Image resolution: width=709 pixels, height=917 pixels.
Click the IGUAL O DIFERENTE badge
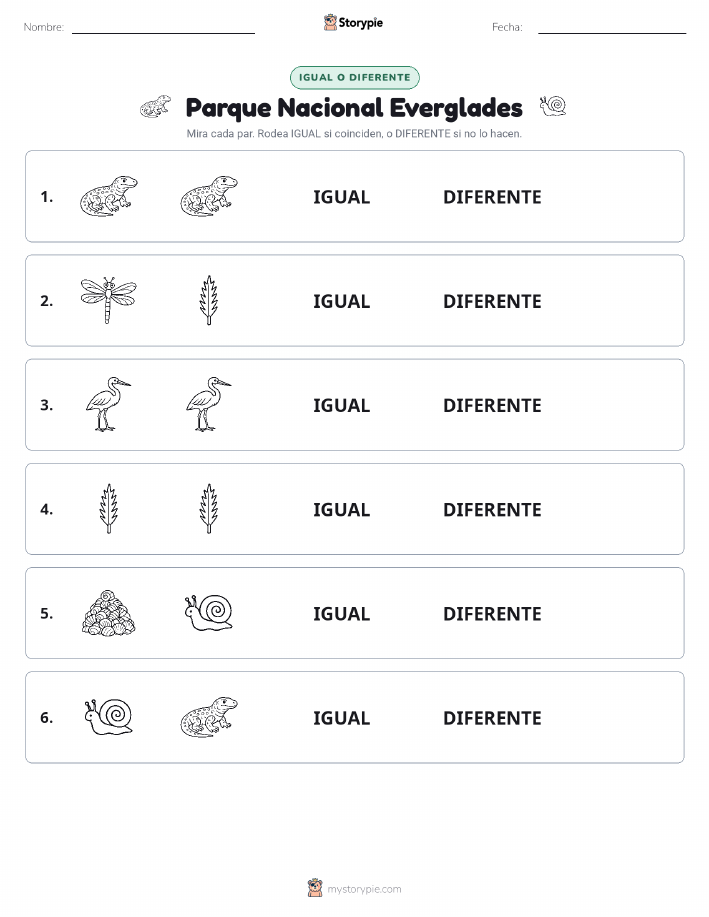[x=354, y=77]
